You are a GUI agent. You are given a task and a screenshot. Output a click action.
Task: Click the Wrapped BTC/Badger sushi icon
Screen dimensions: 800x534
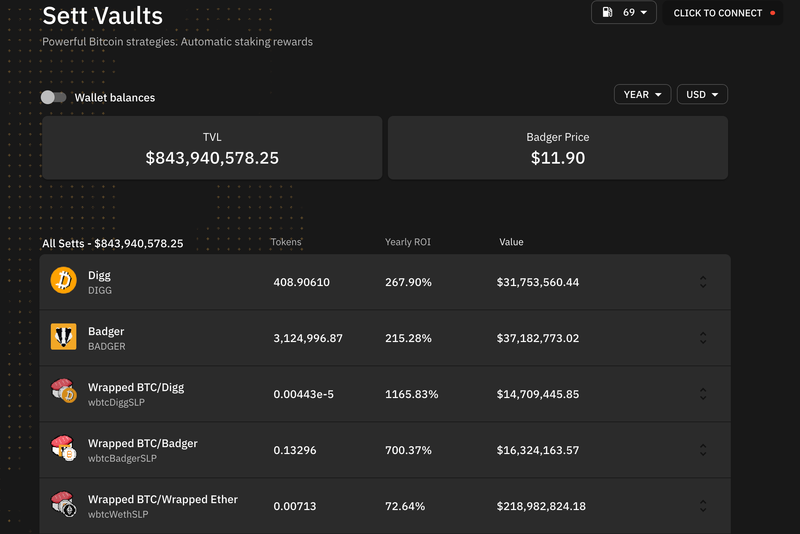pos(63,448)
